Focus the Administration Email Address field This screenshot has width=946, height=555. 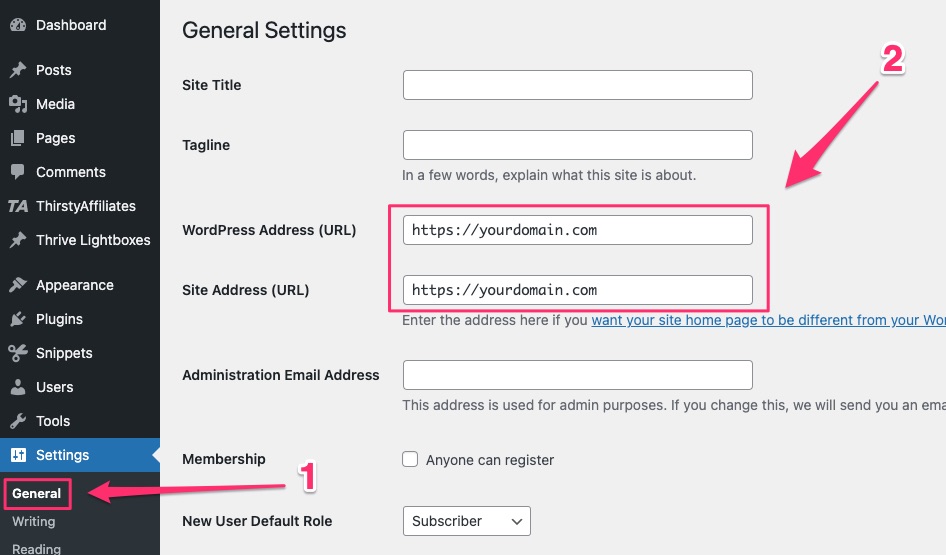coord(577,375)
